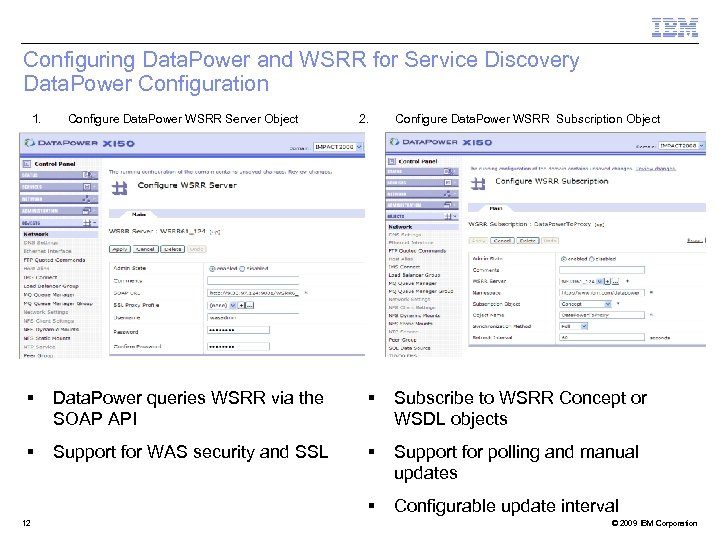Image resolution: width=720 pixels, height=540 pixels.
Task: Click plus button beside SSL Proxy Profile
Action: click(x=242, y=305)
